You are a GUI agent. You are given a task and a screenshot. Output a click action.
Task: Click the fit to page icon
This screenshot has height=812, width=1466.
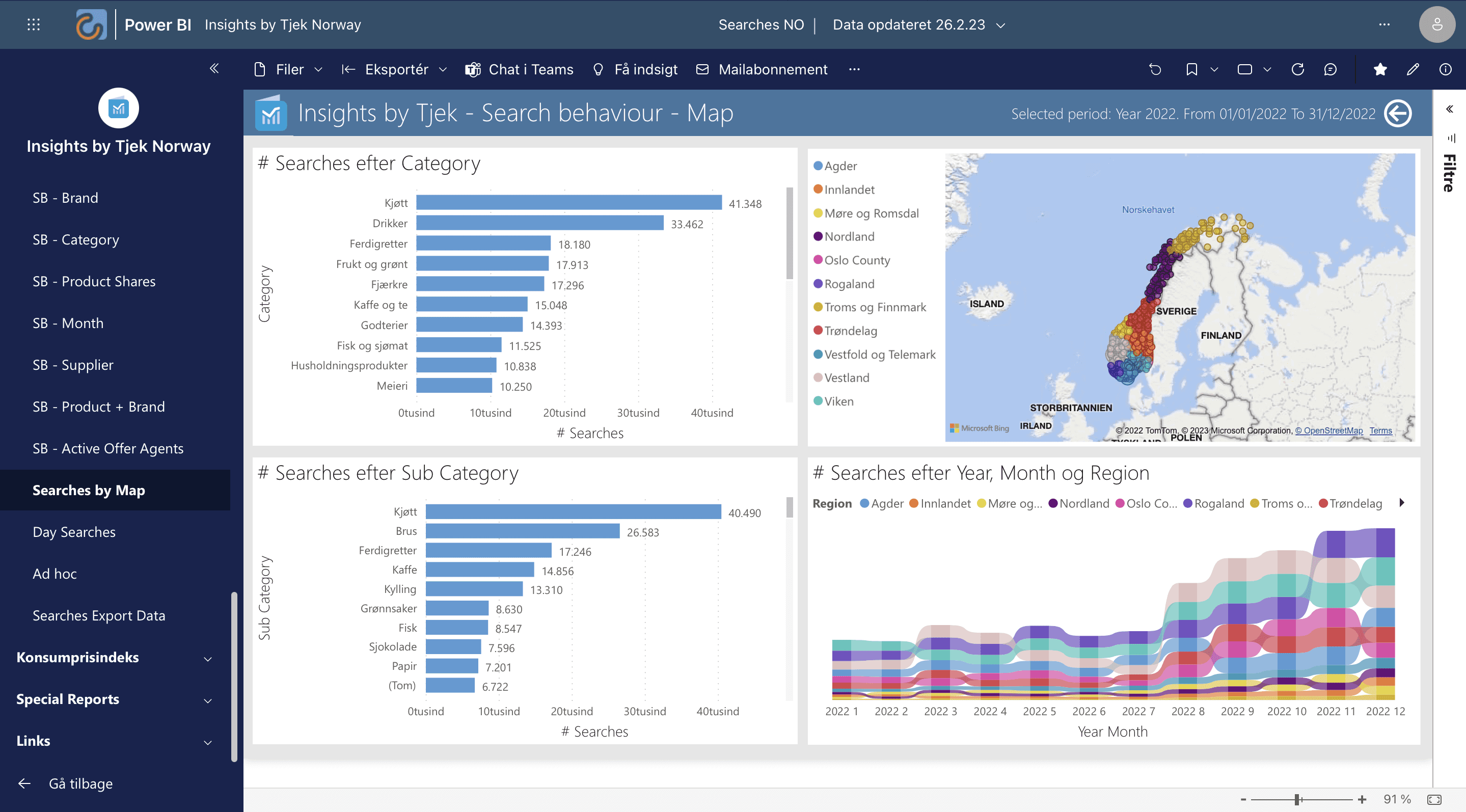point(1434,799)
